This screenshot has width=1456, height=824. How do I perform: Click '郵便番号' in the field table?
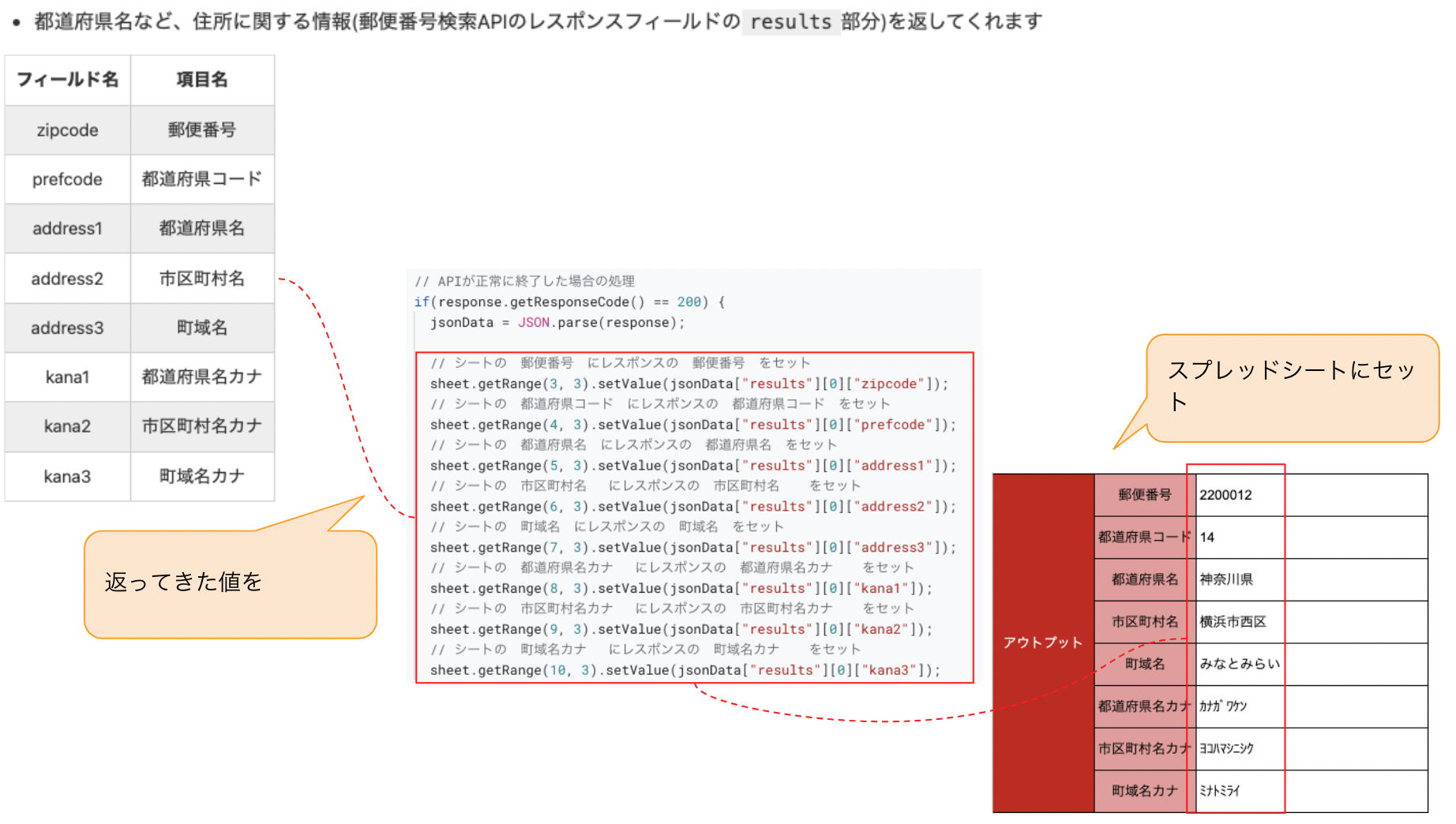point(202,130)
